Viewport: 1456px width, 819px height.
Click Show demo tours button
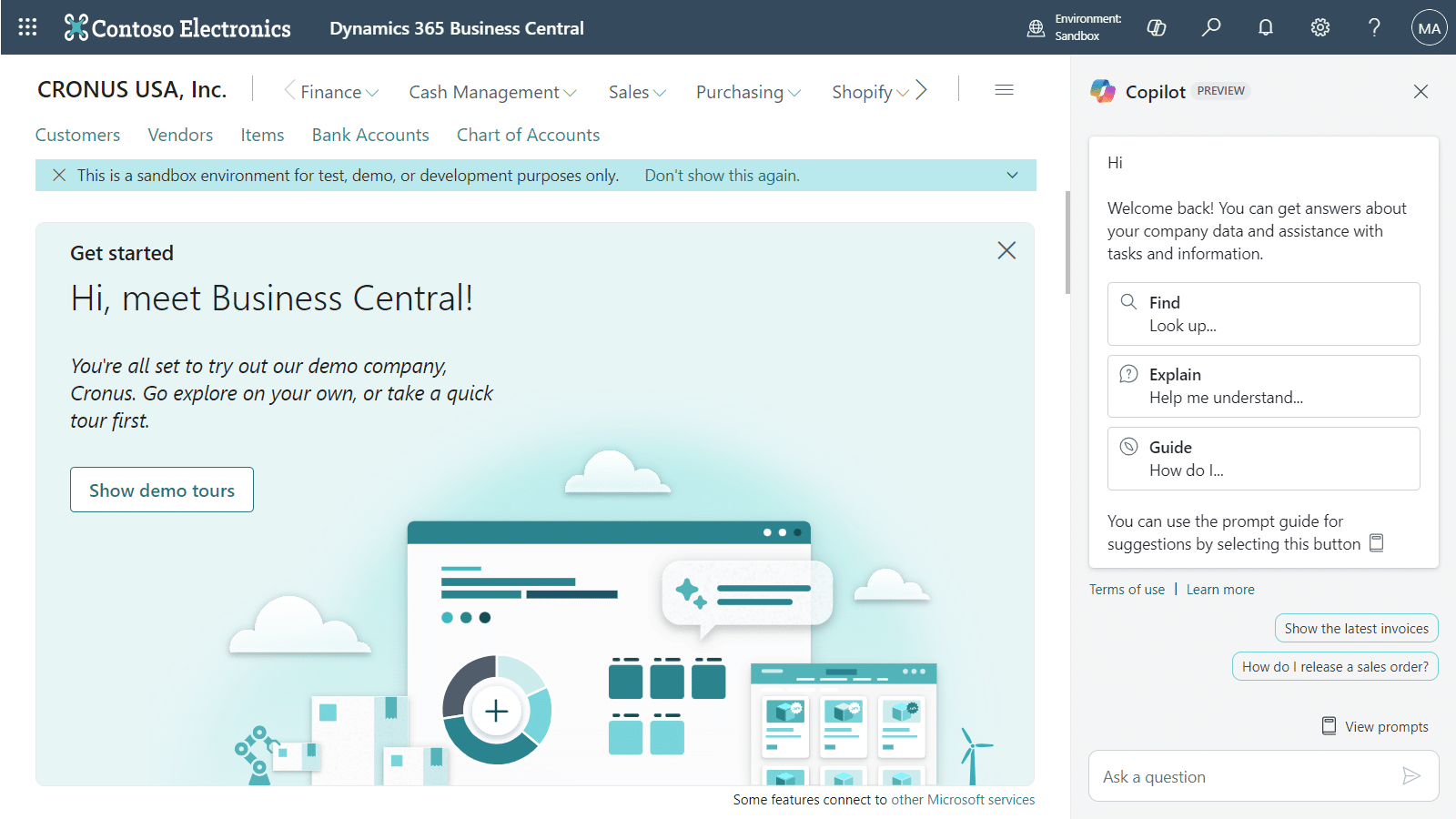point(162,490)
